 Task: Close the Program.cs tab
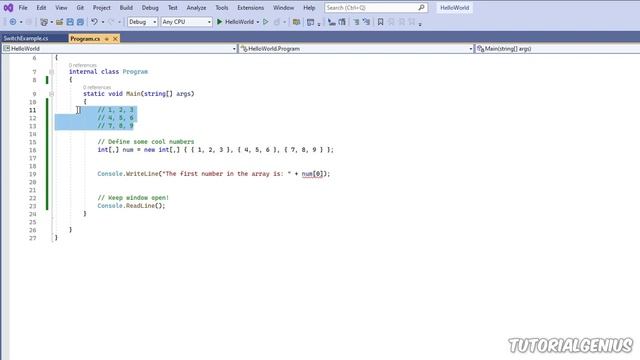click(x=116, y=39)
